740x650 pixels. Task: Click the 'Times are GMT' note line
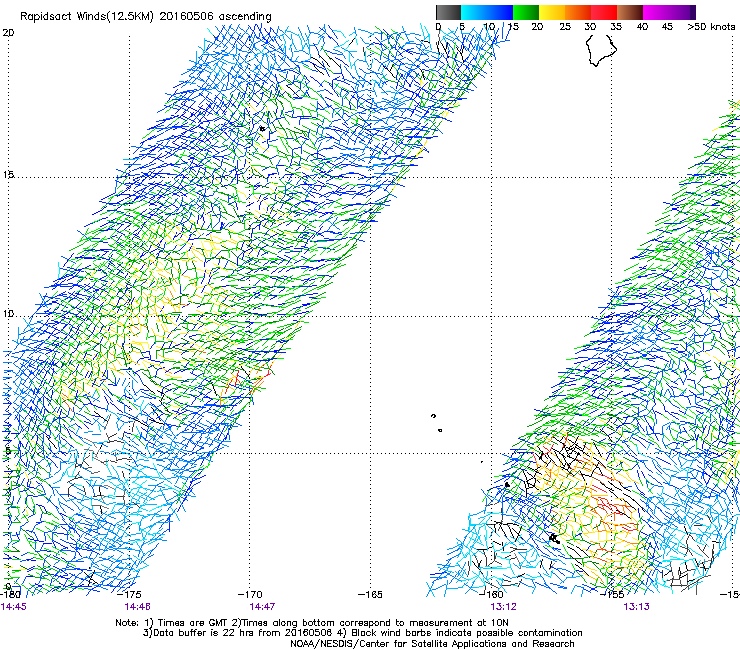[312, 623]
